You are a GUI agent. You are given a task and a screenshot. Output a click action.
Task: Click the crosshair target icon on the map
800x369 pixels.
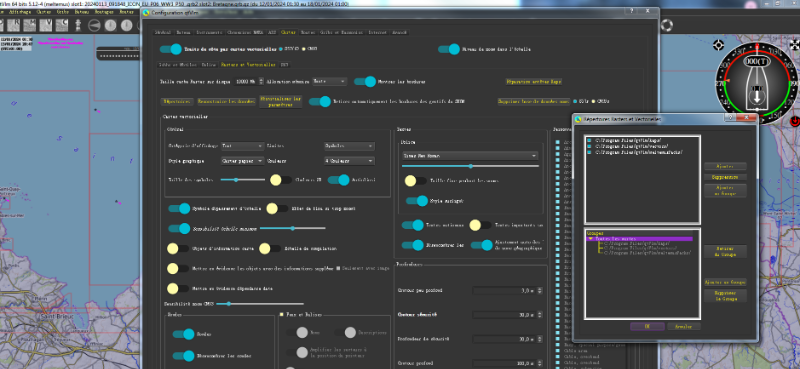(x=718, y=45)
